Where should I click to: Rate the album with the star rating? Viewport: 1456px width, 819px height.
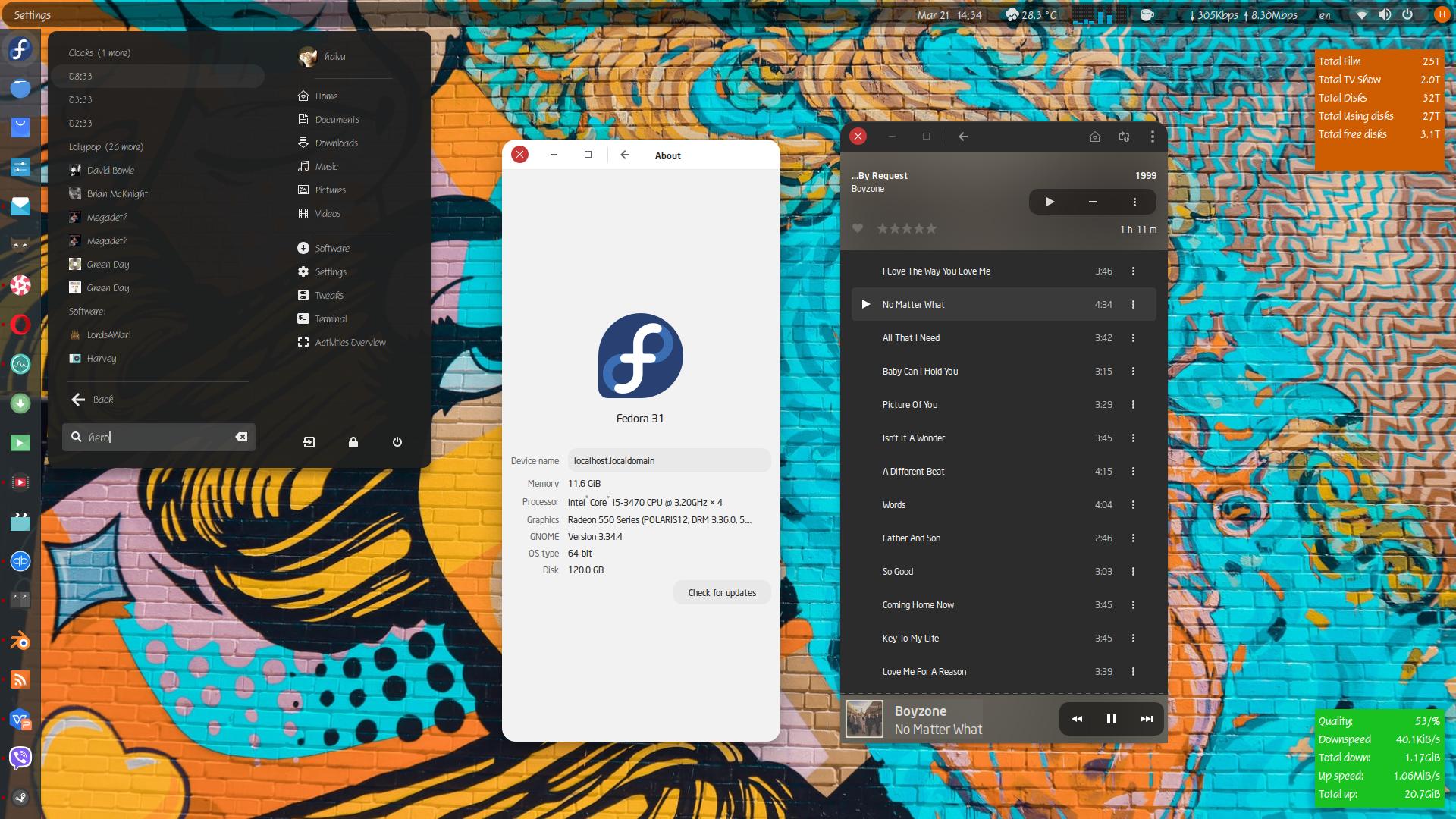point(907,228)
